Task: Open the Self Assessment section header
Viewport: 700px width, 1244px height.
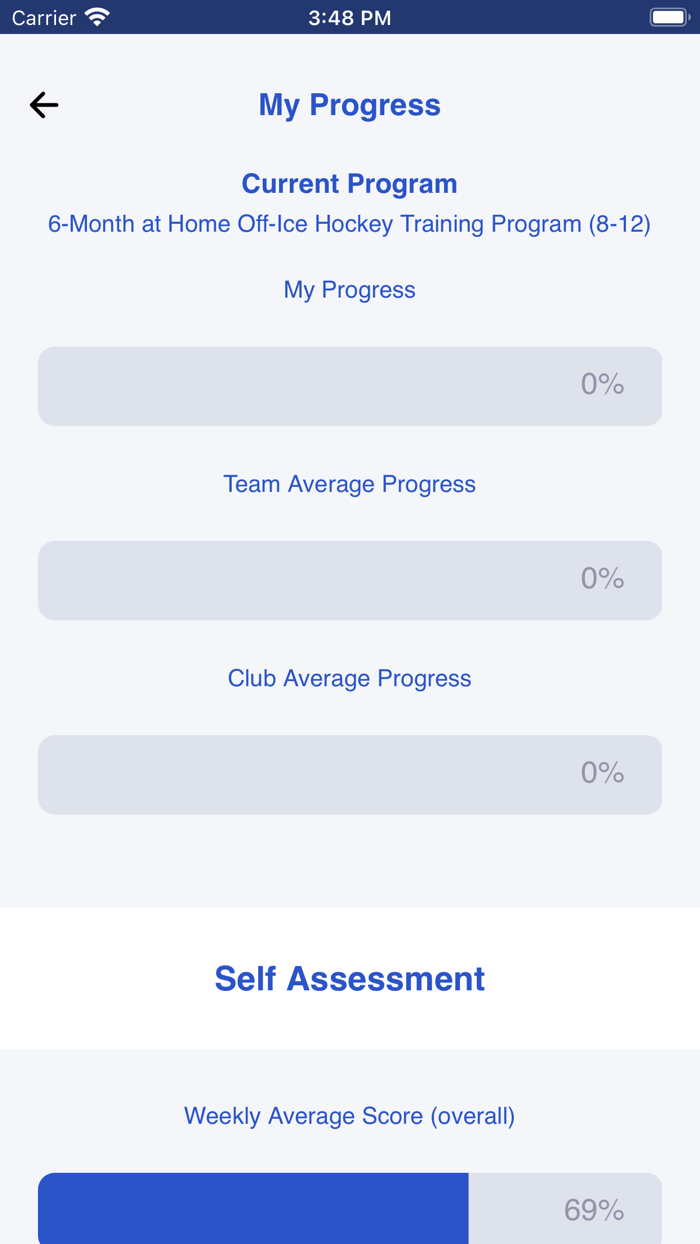Action: [349, 978]
